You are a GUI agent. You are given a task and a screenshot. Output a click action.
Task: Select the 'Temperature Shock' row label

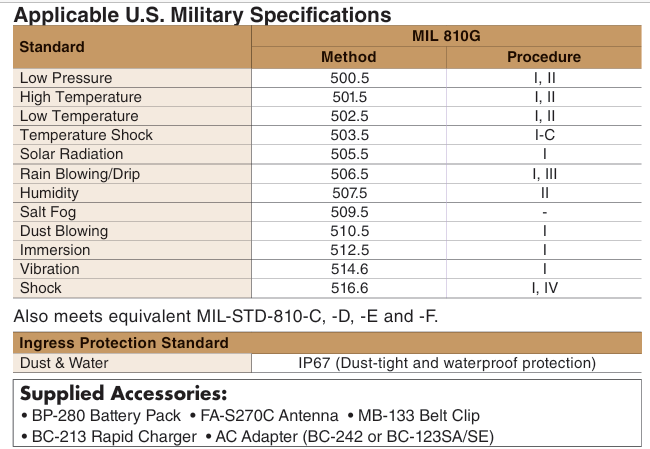point(86,135)
